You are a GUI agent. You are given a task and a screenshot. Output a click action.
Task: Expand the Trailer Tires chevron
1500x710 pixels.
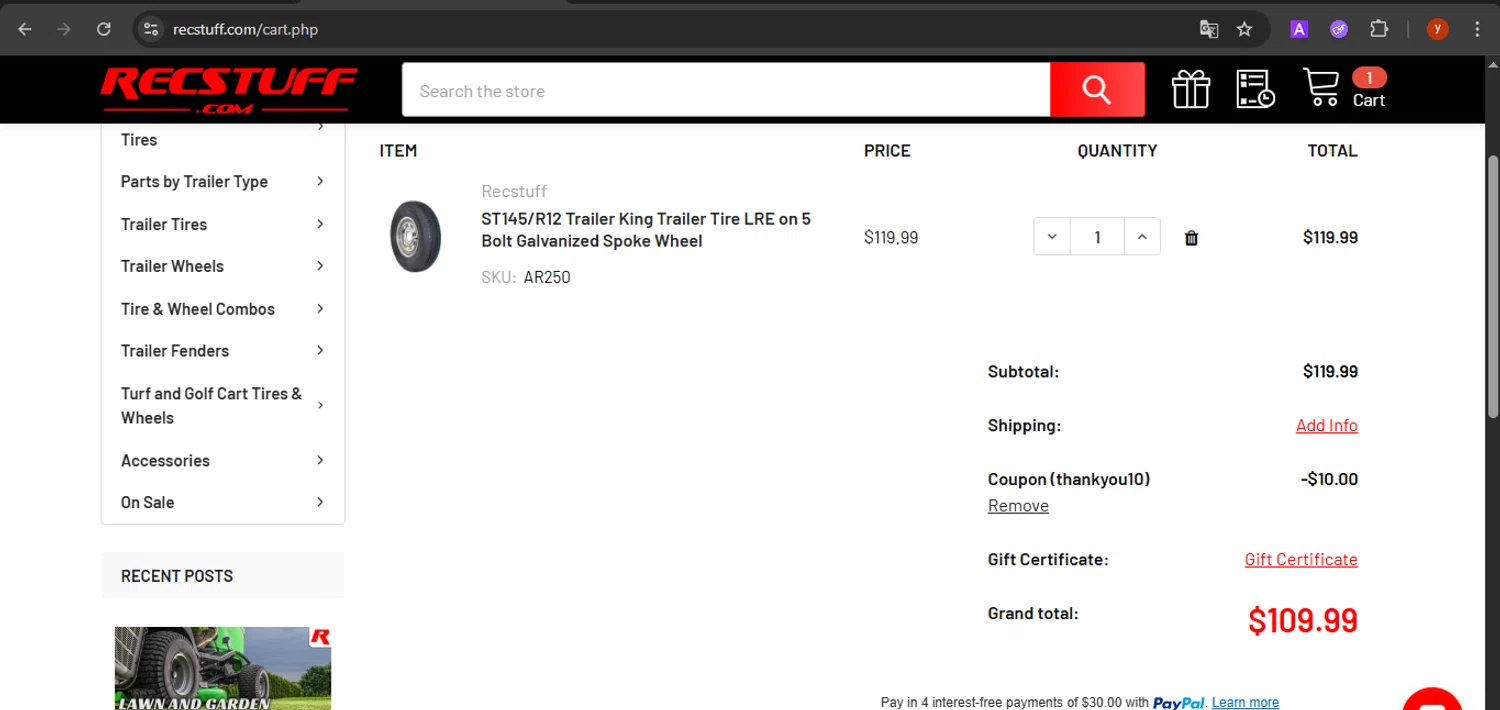coord(320,224)
